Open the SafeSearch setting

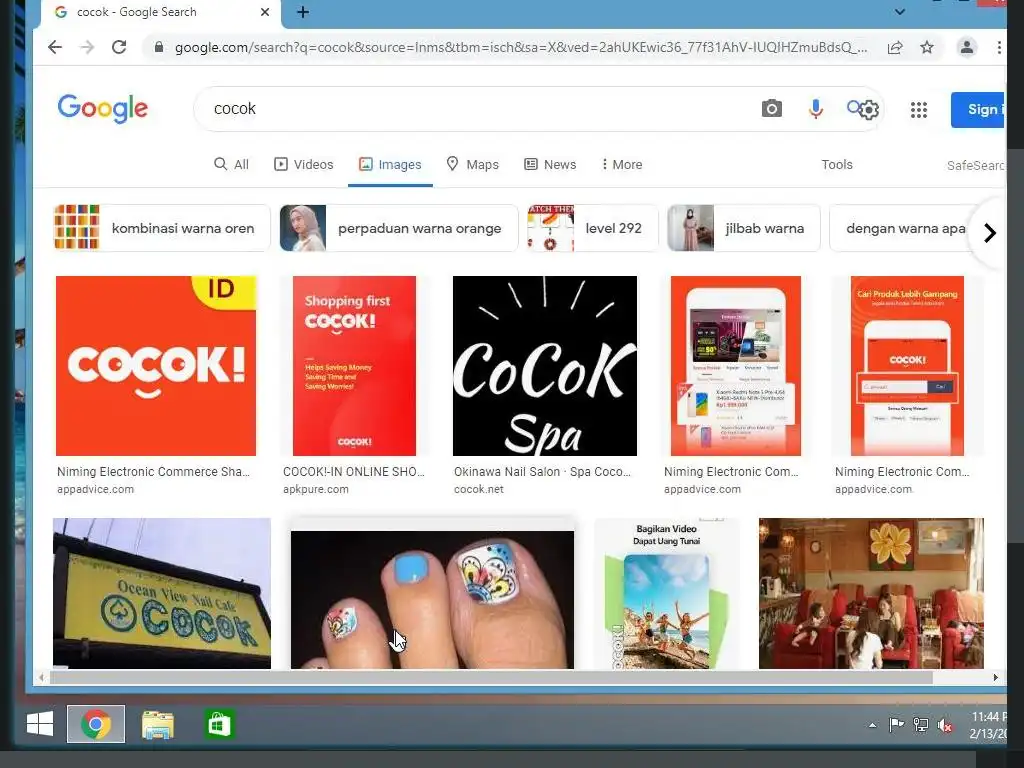(976, 166)
